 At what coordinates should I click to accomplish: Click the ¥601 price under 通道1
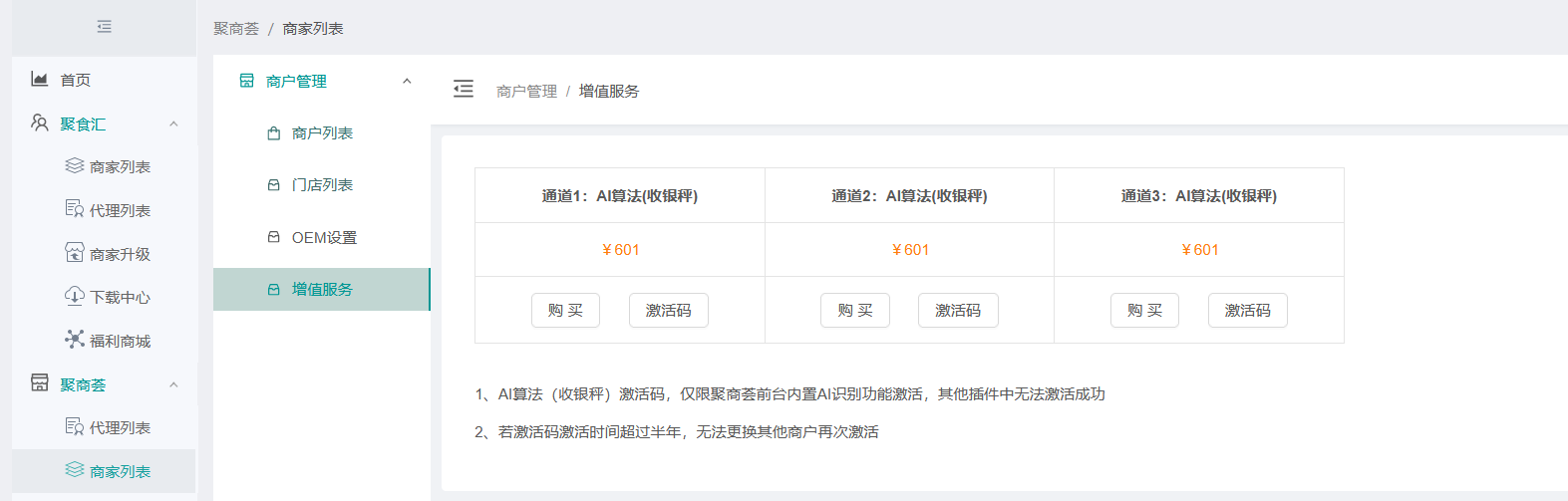pos(620,250)
